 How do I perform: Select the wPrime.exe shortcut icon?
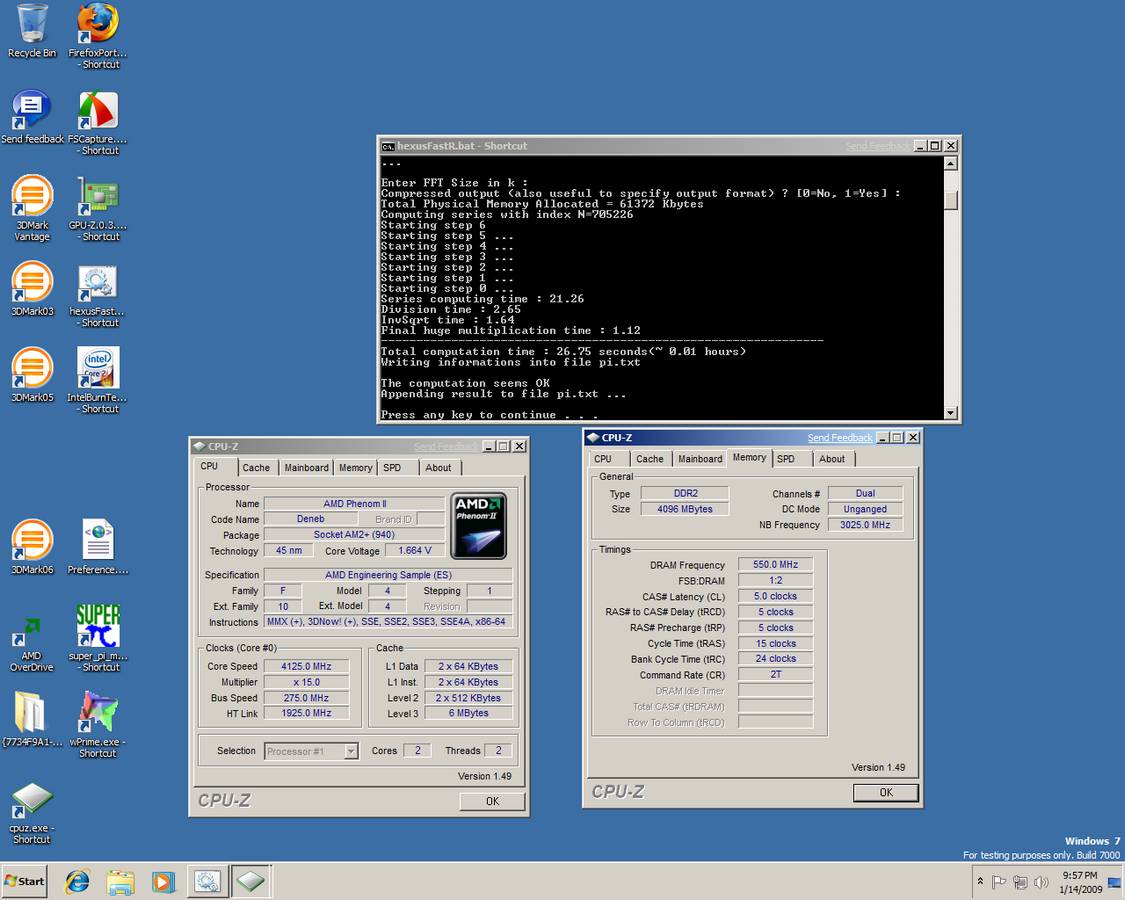pos(98,725)
